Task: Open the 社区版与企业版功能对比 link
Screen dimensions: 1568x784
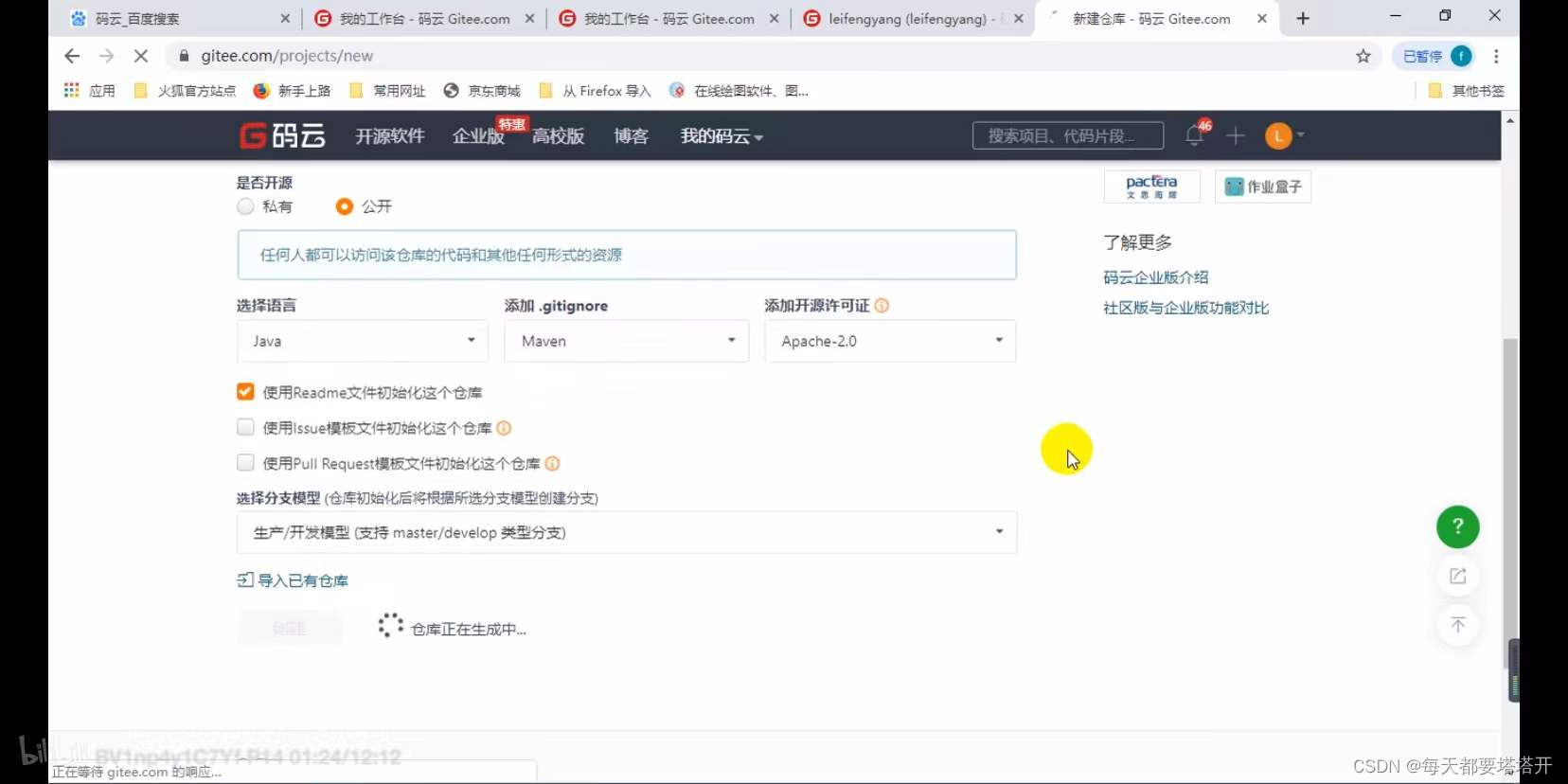Action: click(x=1185, y=308)
